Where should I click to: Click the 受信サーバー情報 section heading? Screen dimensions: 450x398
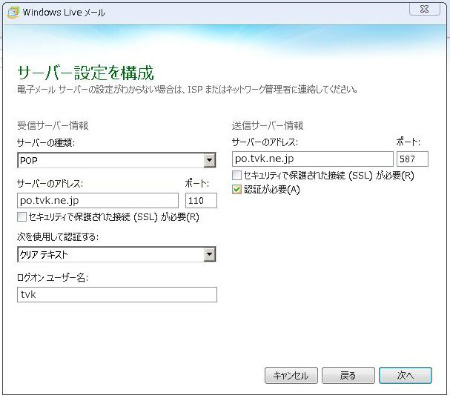53,126
